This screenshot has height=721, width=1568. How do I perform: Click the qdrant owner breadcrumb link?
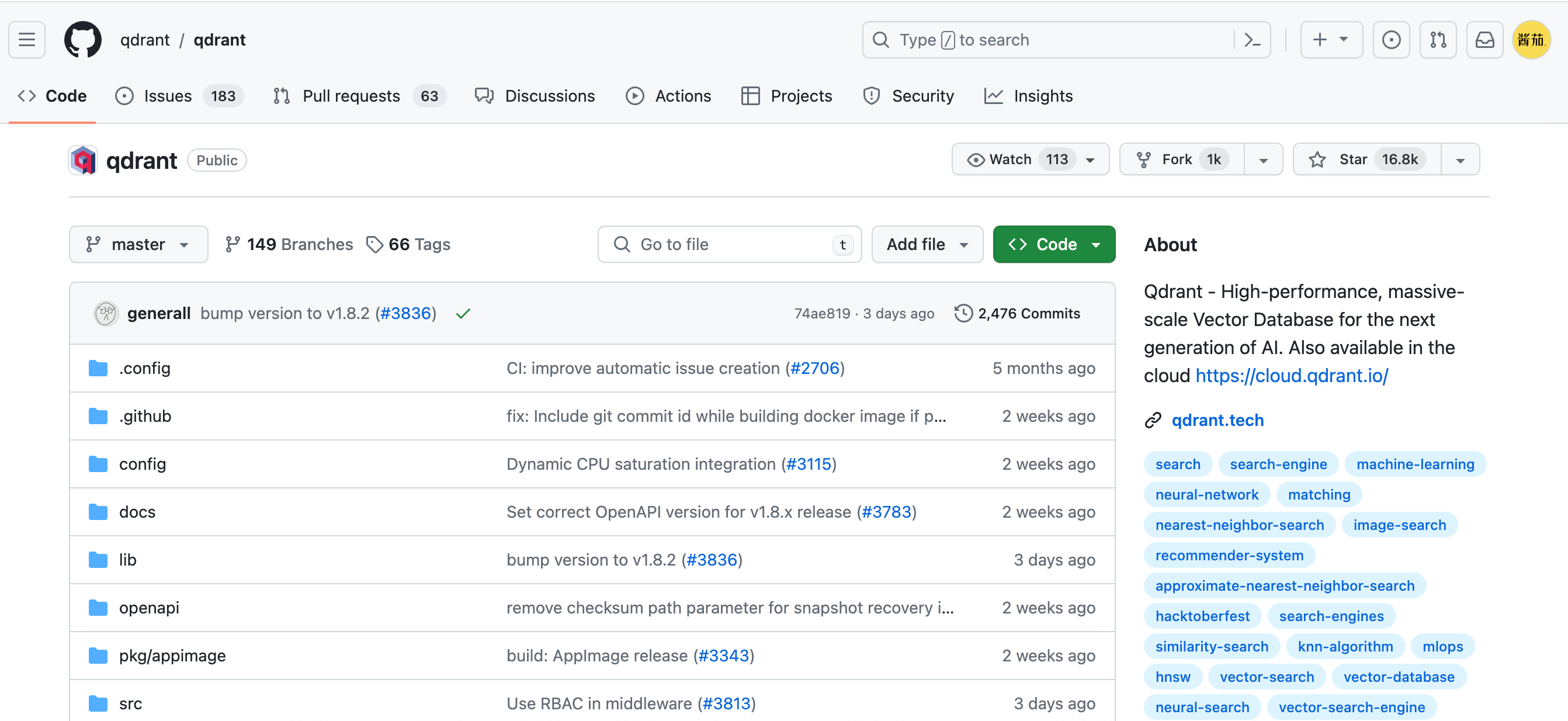coord(145,40)
